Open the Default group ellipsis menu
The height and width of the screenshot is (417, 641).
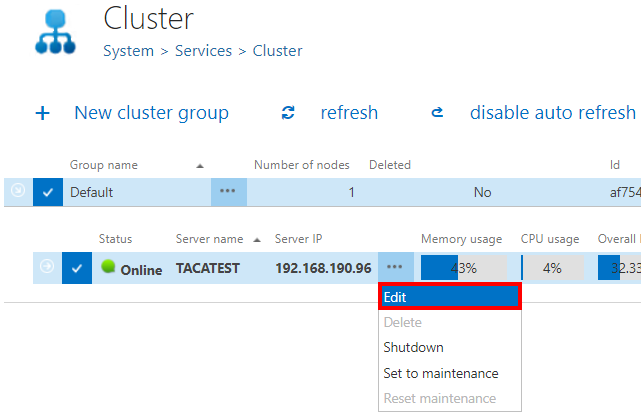pos(229,192)
